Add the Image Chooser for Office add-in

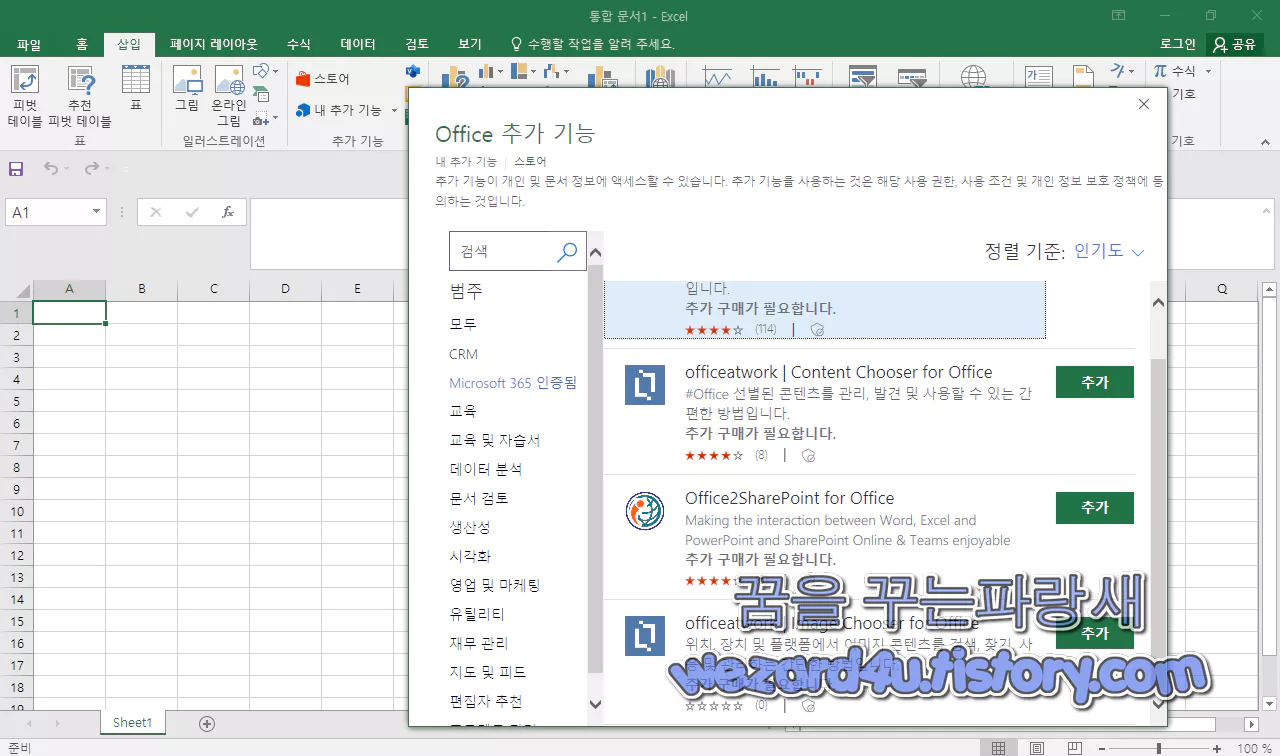click(x=1095, y=633)
